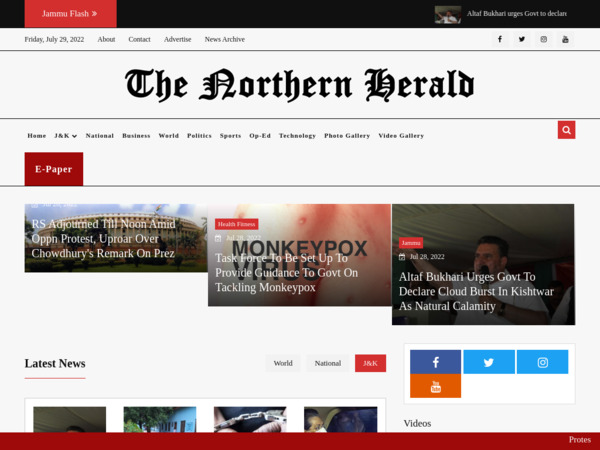The image size is (600, 450).
Task: Open the Facebook icon in top bar
Action: pos(500,39)
